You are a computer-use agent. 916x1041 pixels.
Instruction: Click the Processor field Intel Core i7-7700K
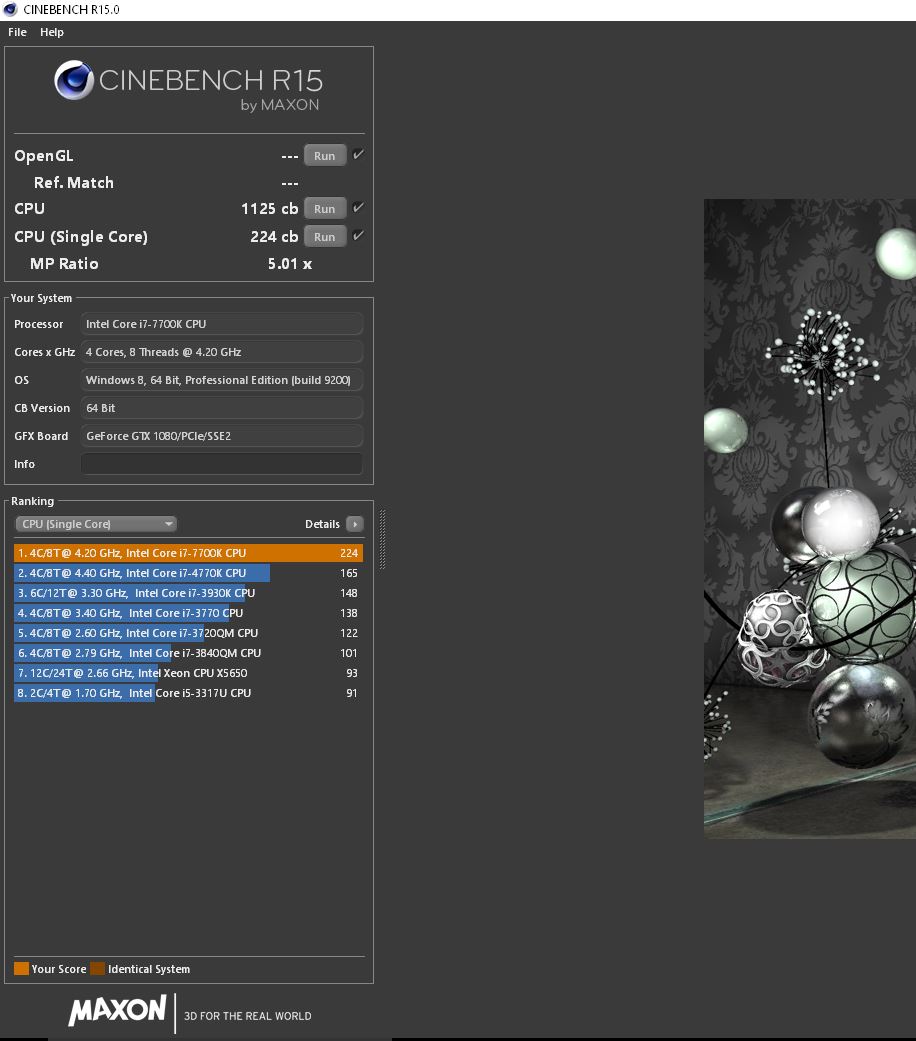point(222,324)
